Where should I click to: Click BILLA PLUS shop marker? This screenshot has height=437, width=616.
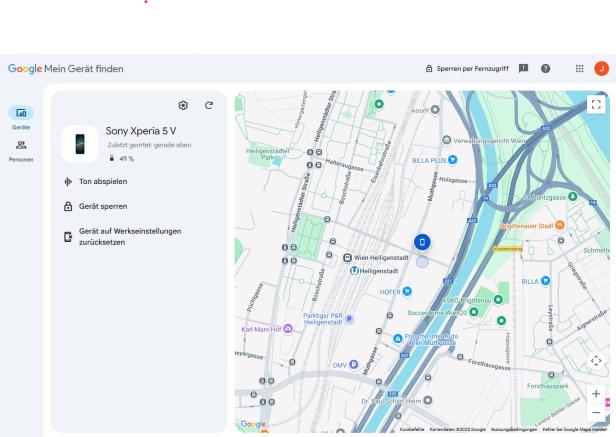pyautogui.click(x=453, y=160)
